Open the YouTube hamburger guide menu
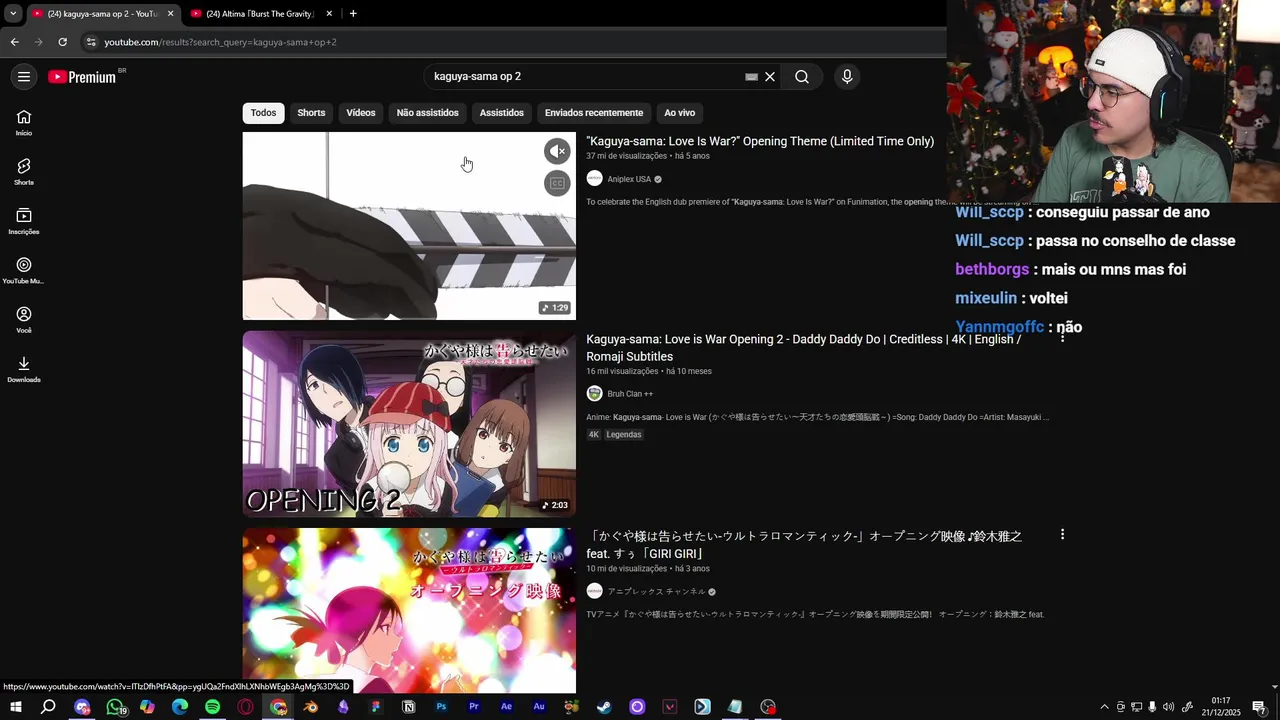Image resolution: width=1280 pixels, height=720 pixels. (24, 77)
